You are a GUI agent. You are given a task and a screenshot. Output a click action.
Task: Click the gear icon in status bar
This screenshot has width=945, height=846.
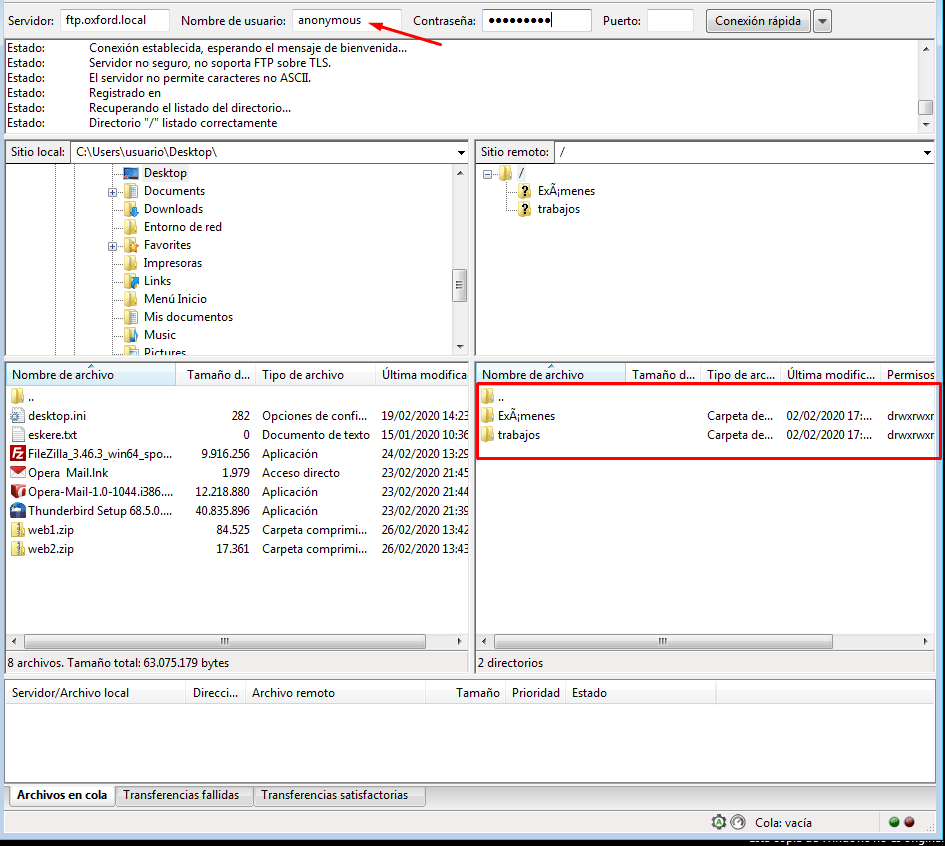tap(718, 822)
